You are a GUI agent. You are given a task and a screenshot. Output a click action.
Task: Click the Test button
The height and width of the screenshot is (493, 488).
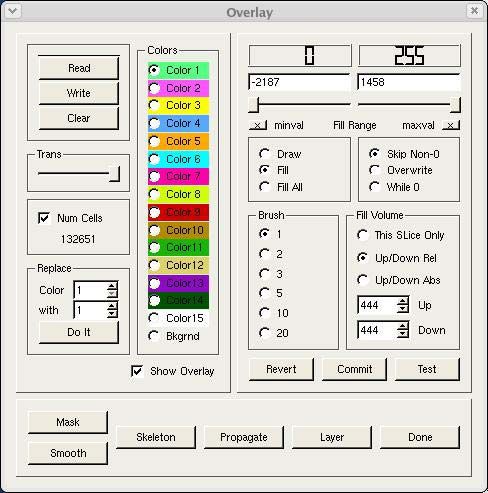427,369
